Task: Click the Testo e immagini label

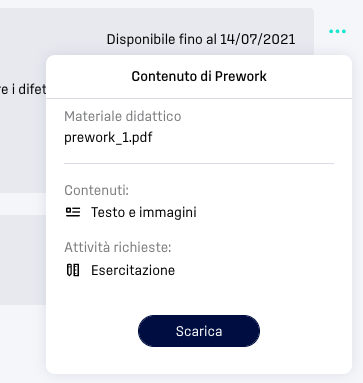Action: point(144,212)
